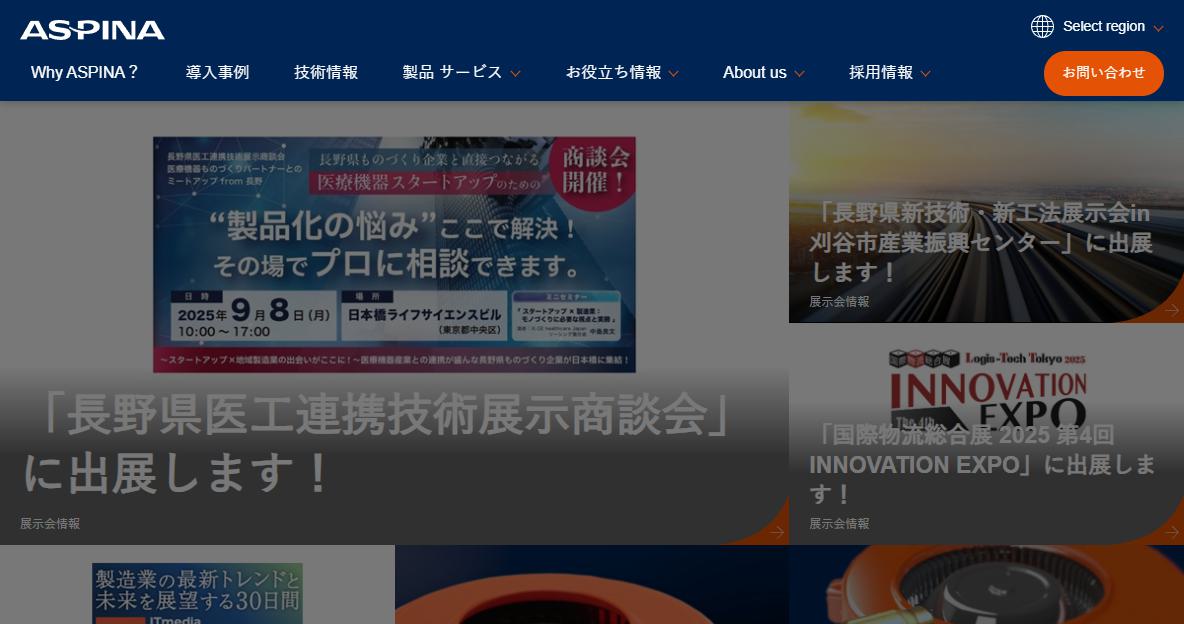
Task: Select the About us menu label
Action: 754,73
